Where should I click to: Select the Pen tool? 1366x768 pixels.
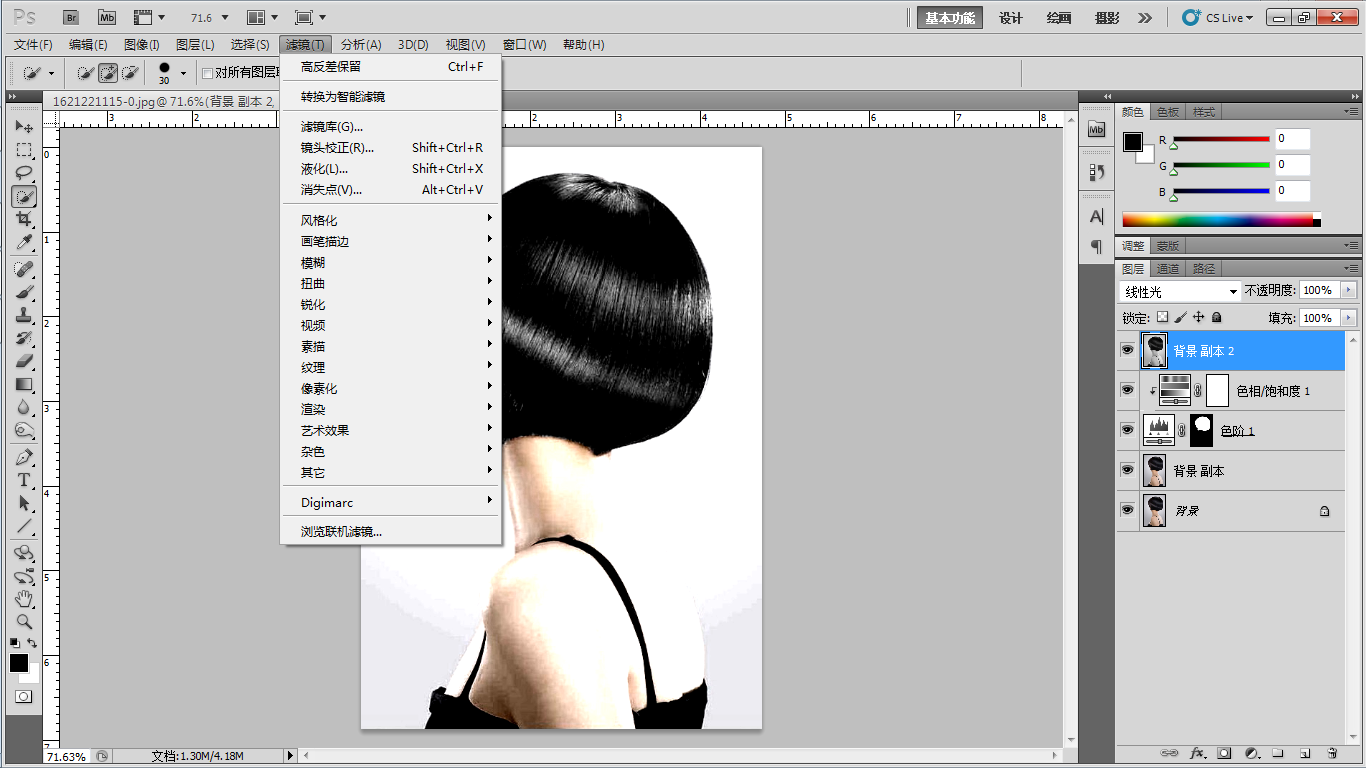click(24, 457)
